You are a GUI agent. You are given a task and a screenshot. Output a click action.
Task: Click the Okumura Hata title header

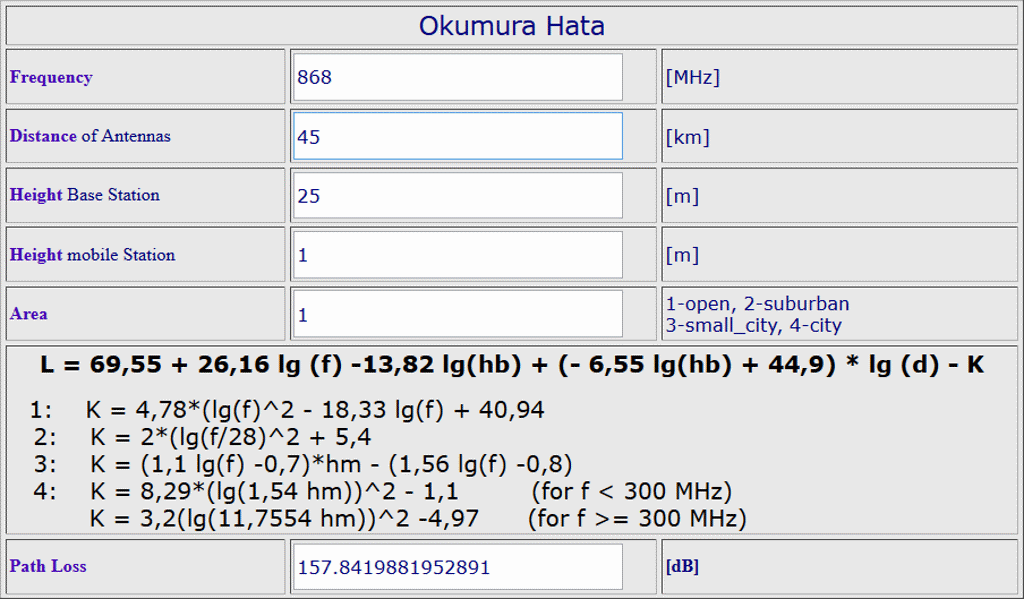[511, 26]
